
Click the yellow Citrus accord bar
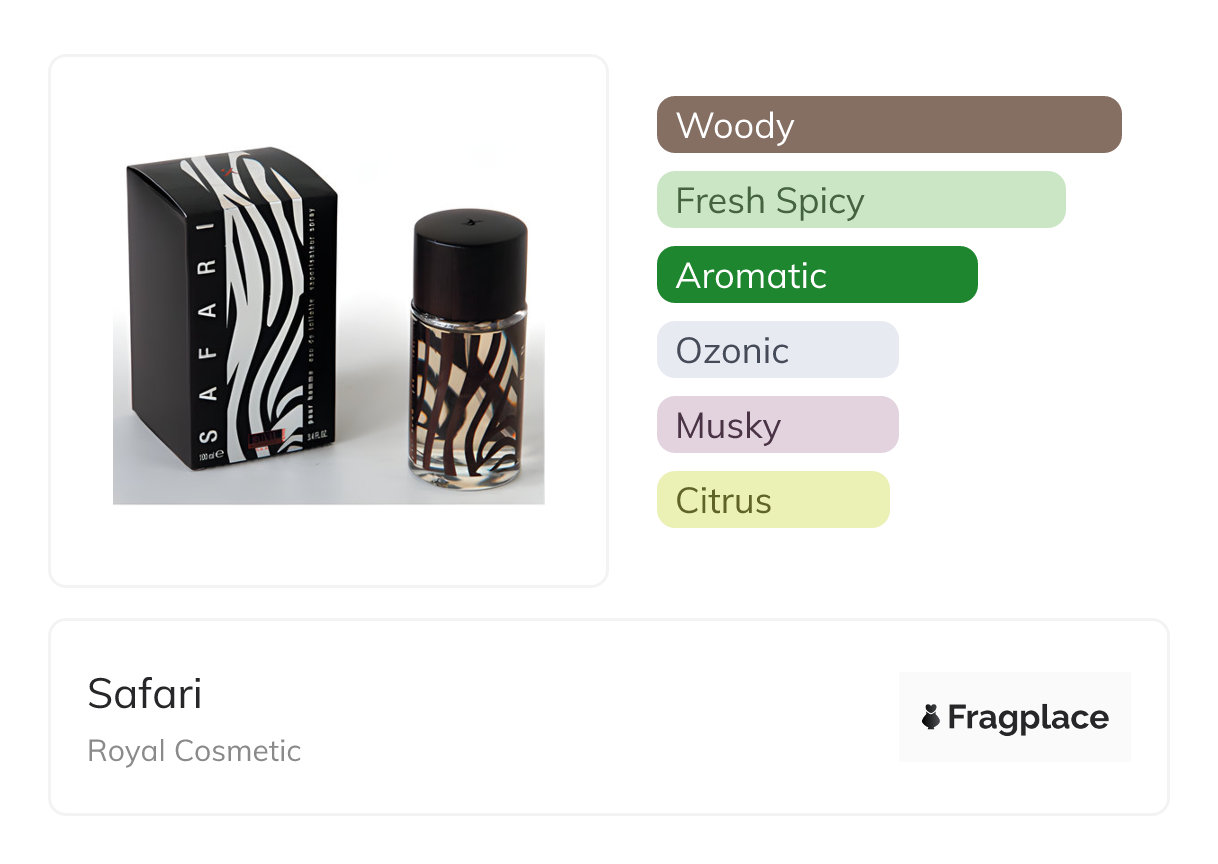coord(772,500)
